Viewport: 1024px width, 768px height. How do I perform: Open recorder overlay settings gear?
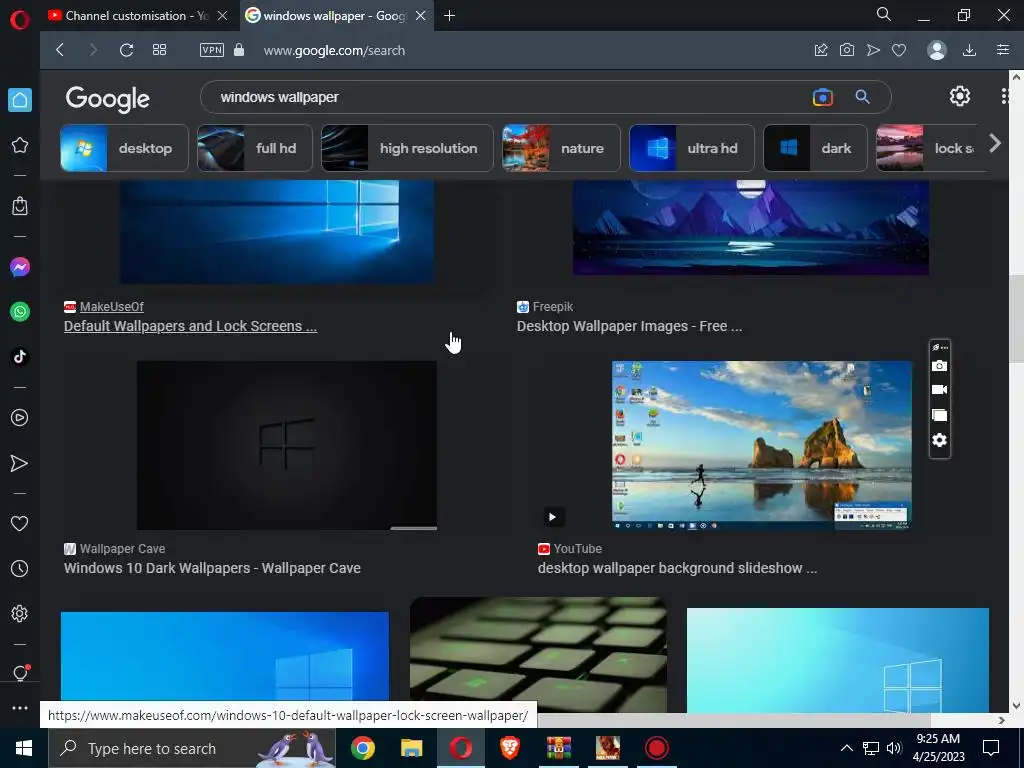939,440
